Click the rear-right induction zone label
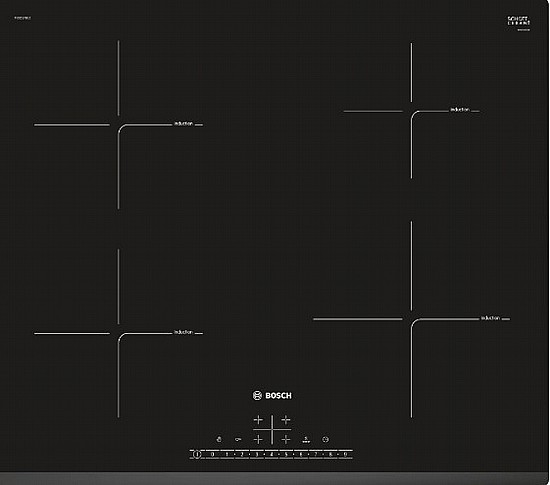This screenshot has width=550, height=485. pos(460,110)
